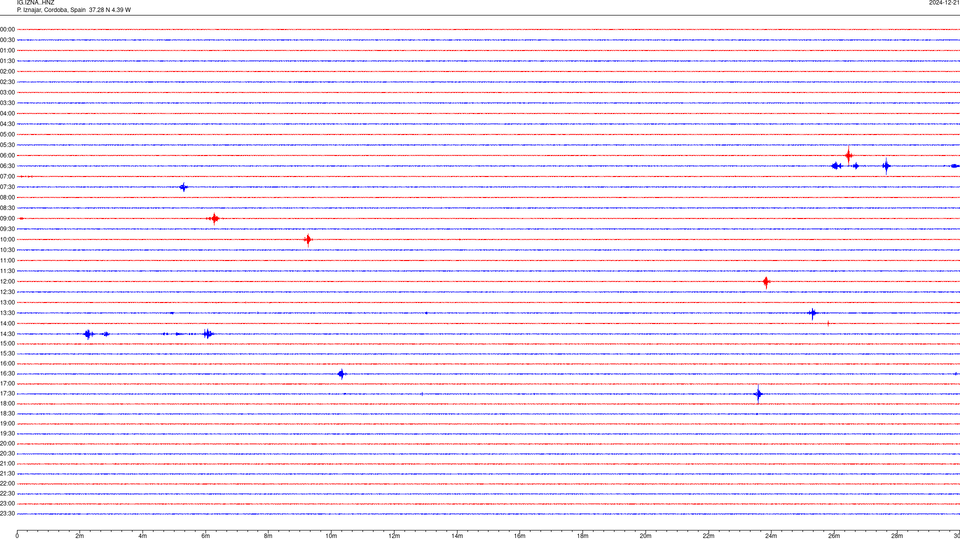The height and width of the screenshot is (540, 960).
Task: Select the 00:30 trace time label
Action: [x=7, y=40]
